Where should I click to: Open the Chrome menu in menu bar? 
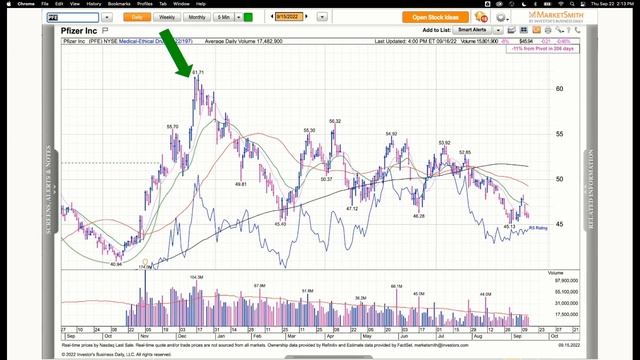point(26,4)
